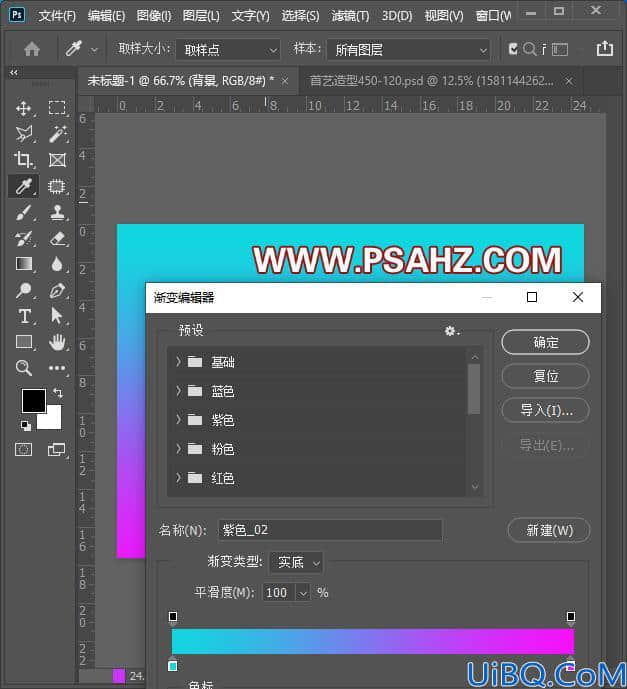627x689 pixels.
Task: Open the 视图(V) menu
Action: point(444,16)
